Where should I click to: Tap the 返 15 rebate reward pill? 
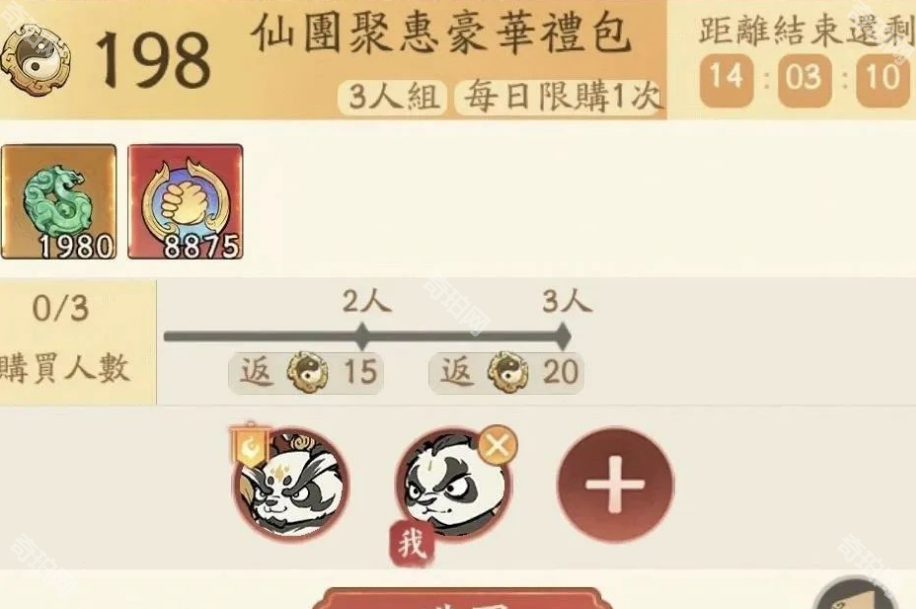click(306, 372)
